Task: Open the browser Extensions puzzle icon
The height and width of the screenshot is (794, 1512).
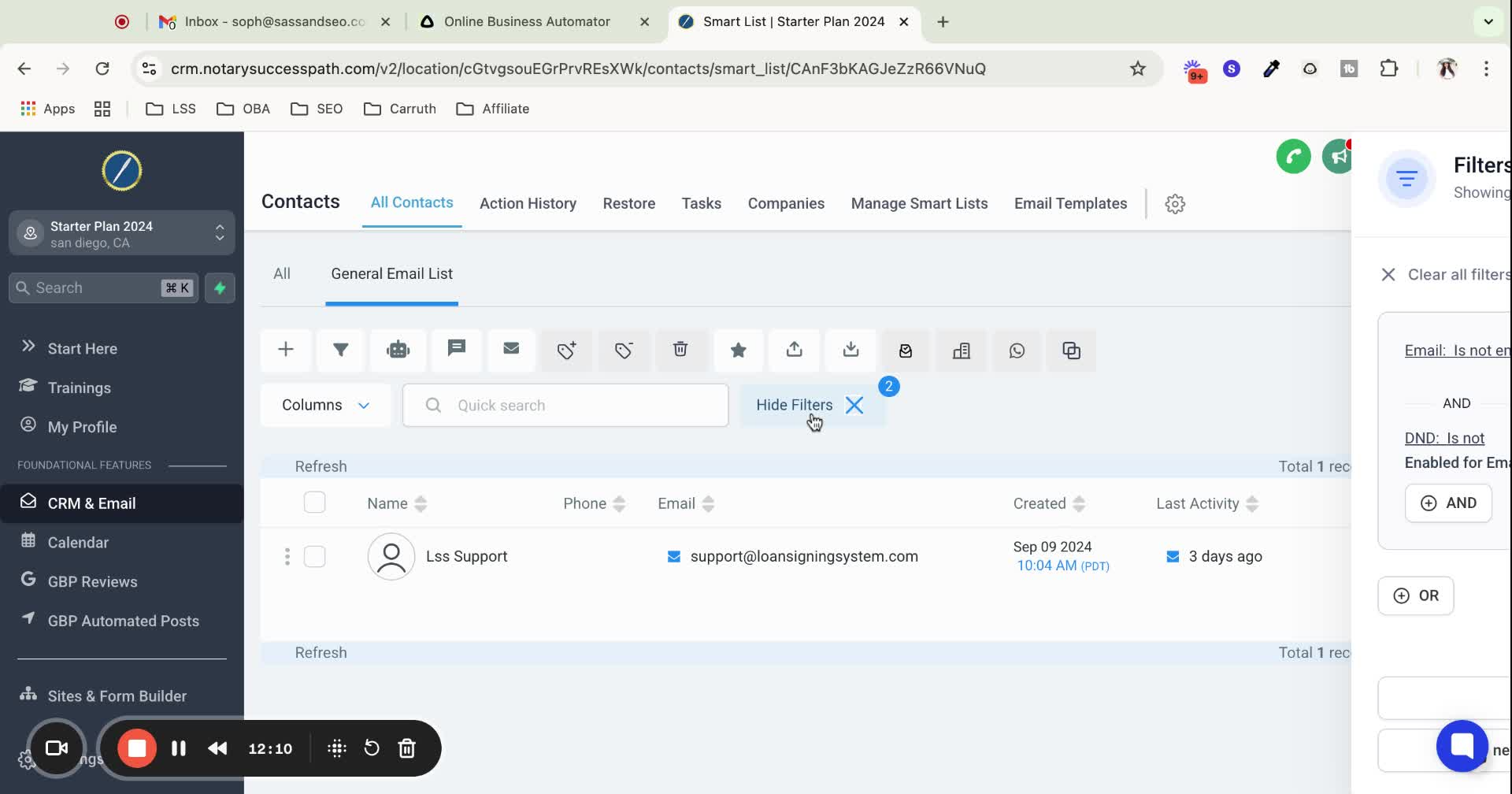Action: click(x=1388, y=69)
